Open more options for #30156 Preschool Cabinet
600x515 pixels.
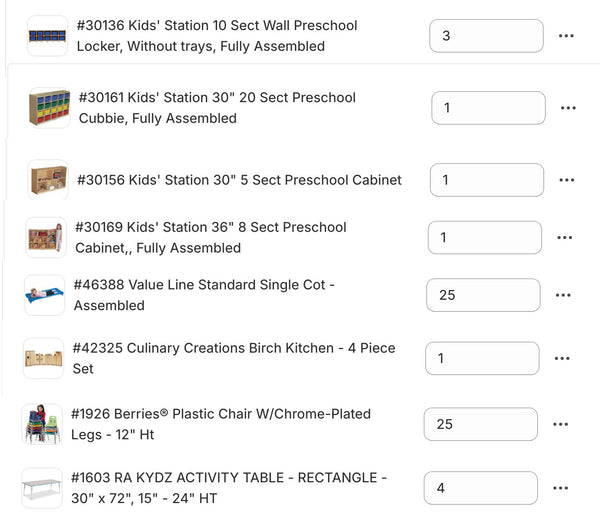(566, 180)
